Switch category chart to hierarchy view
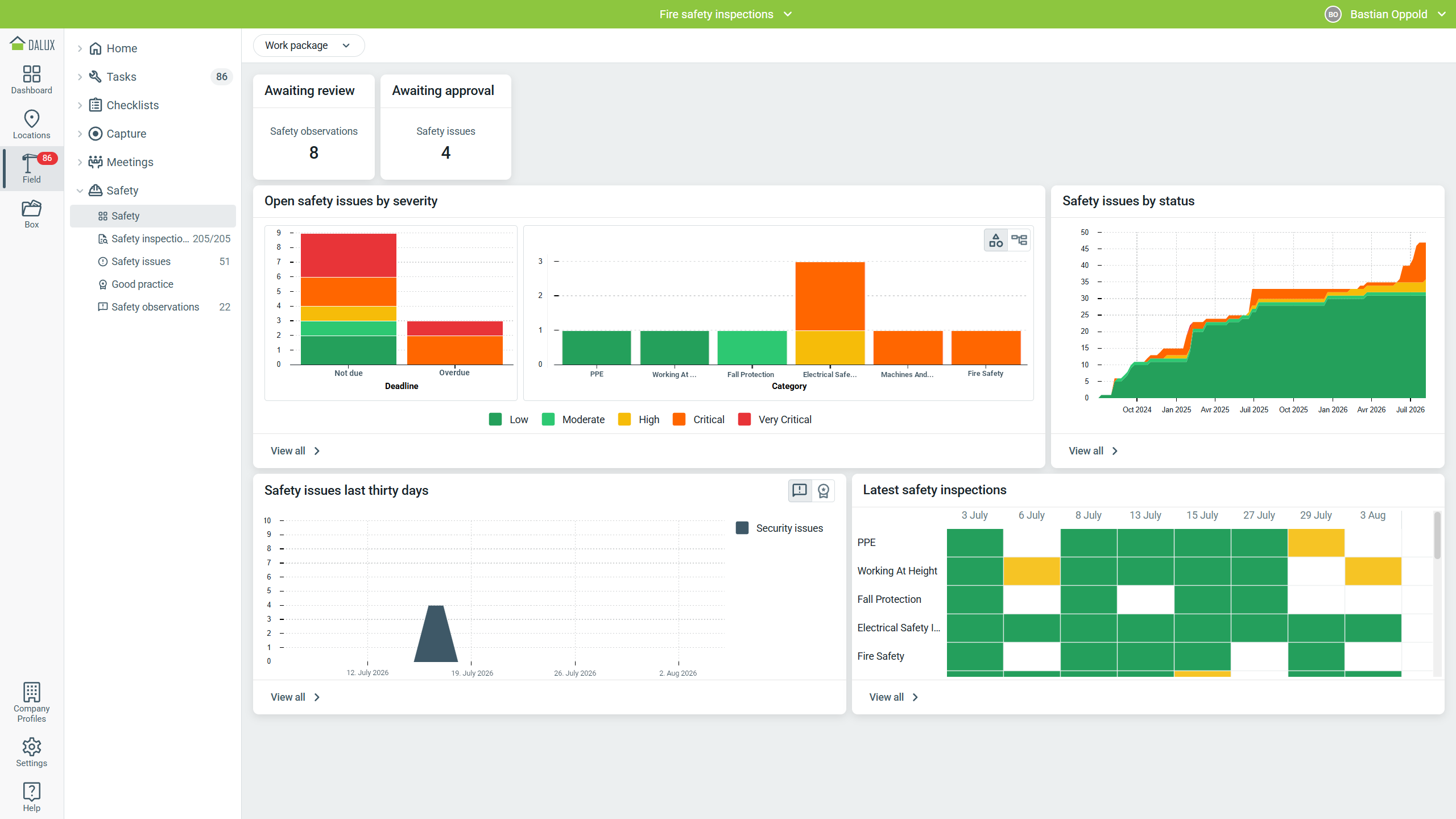Viewport: 1456px width, 819px height. (1019, 240)
